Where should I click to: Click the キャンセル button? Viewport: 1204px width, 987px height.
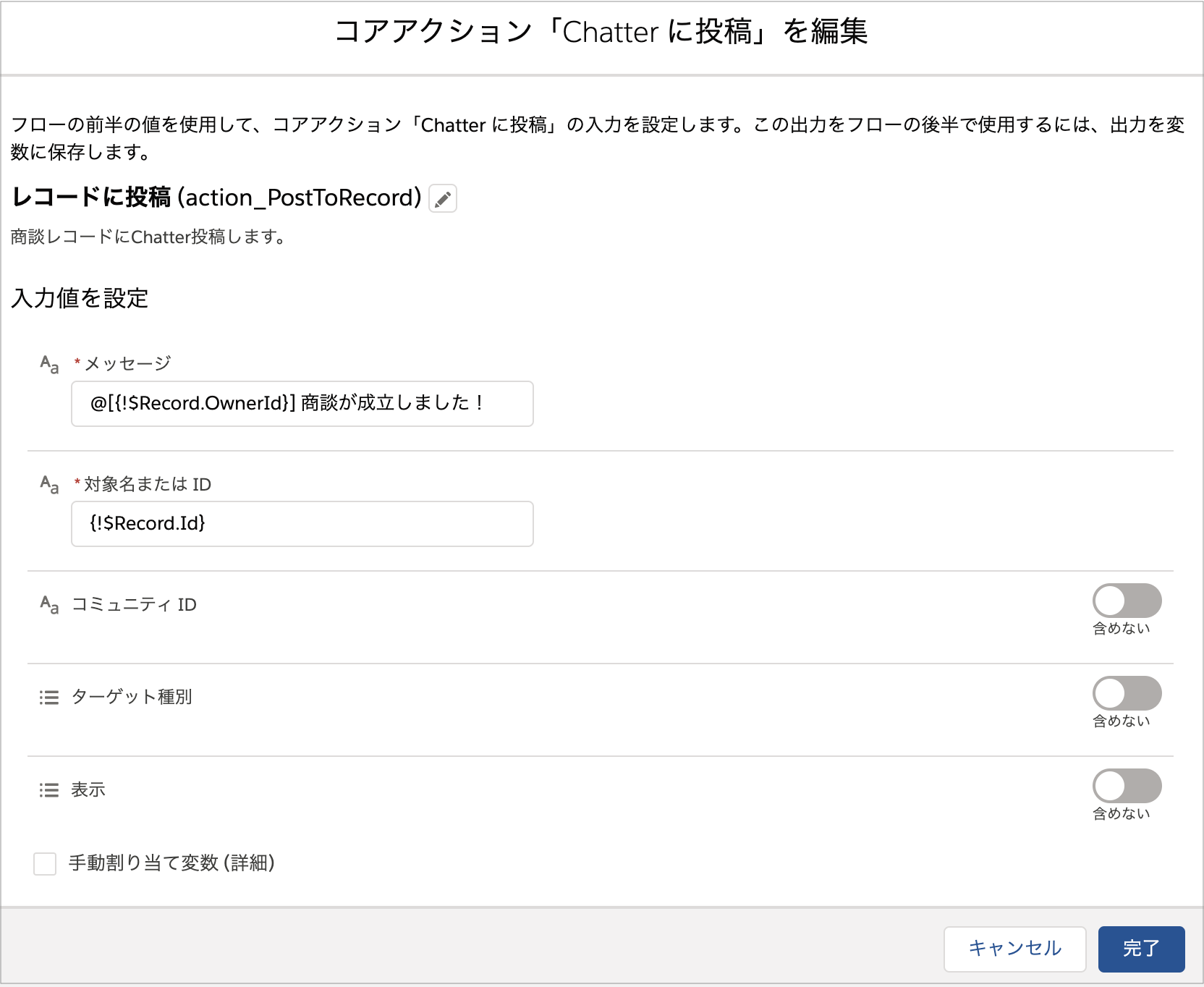click(x=1015, y=949)
